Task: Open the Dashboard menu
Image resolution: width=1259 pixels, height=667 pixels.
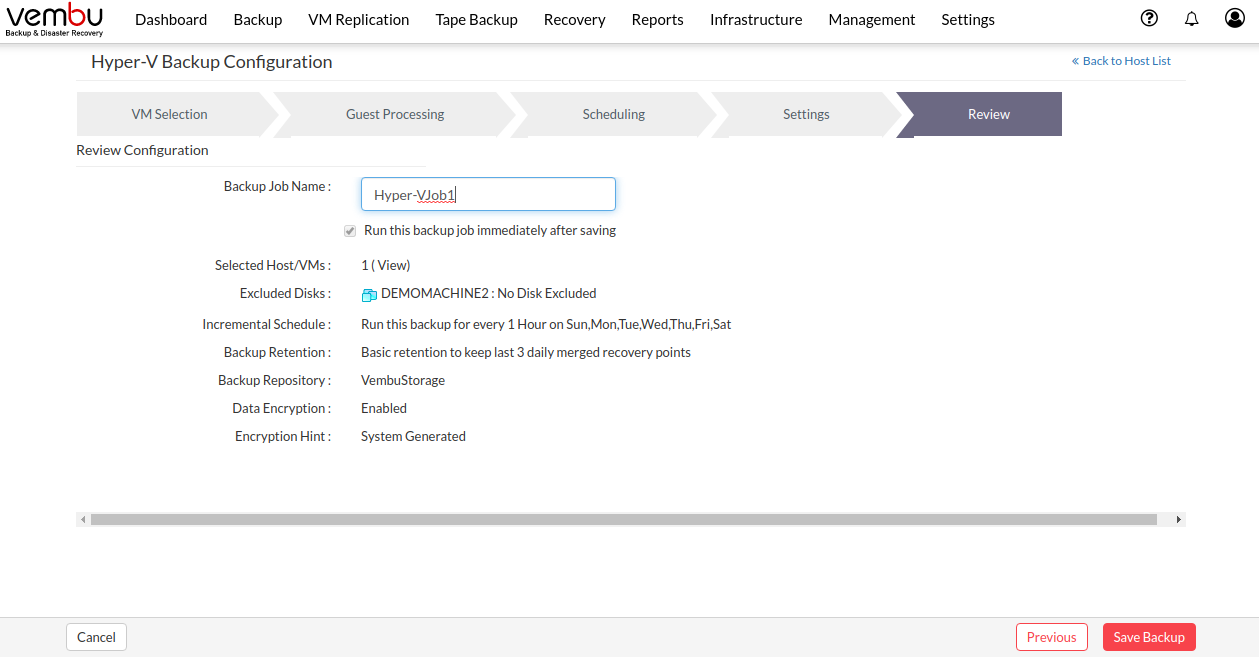Action: click(x=171, y=20)
